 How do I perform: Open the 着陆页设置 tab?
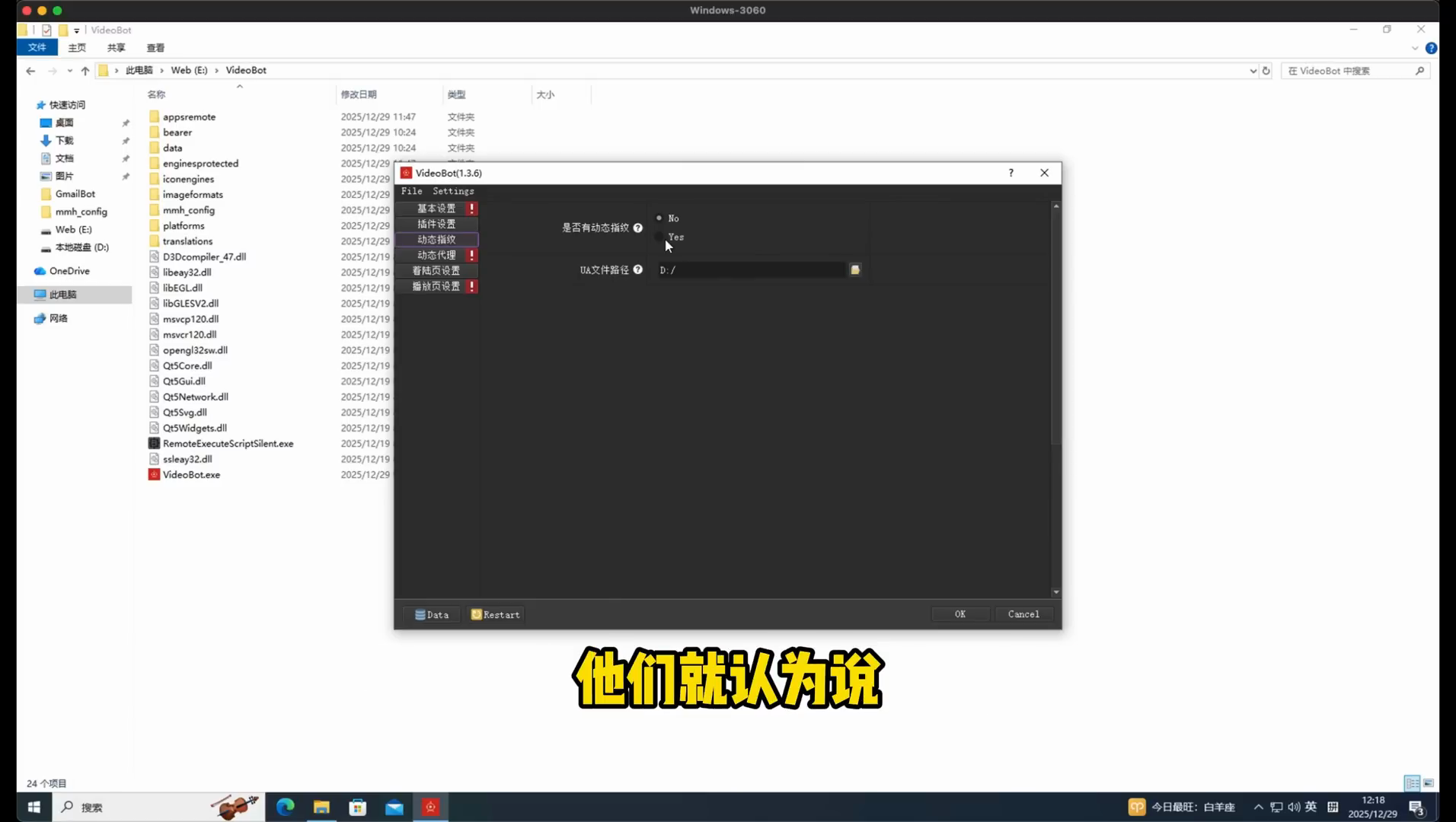coord(436,270)
